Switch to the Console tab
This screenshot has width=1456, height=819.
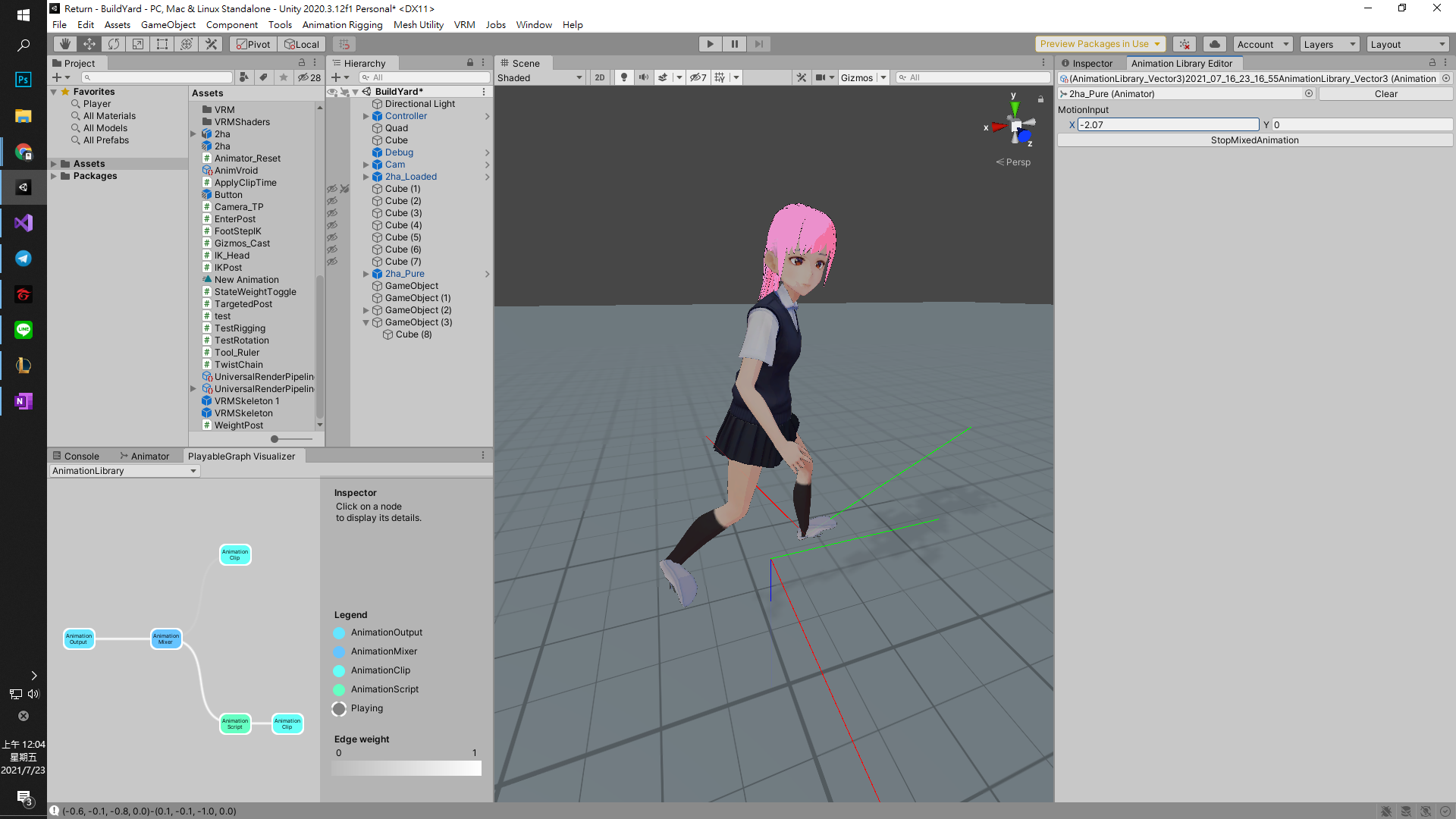pyautogui.click(x=76, y=456)
